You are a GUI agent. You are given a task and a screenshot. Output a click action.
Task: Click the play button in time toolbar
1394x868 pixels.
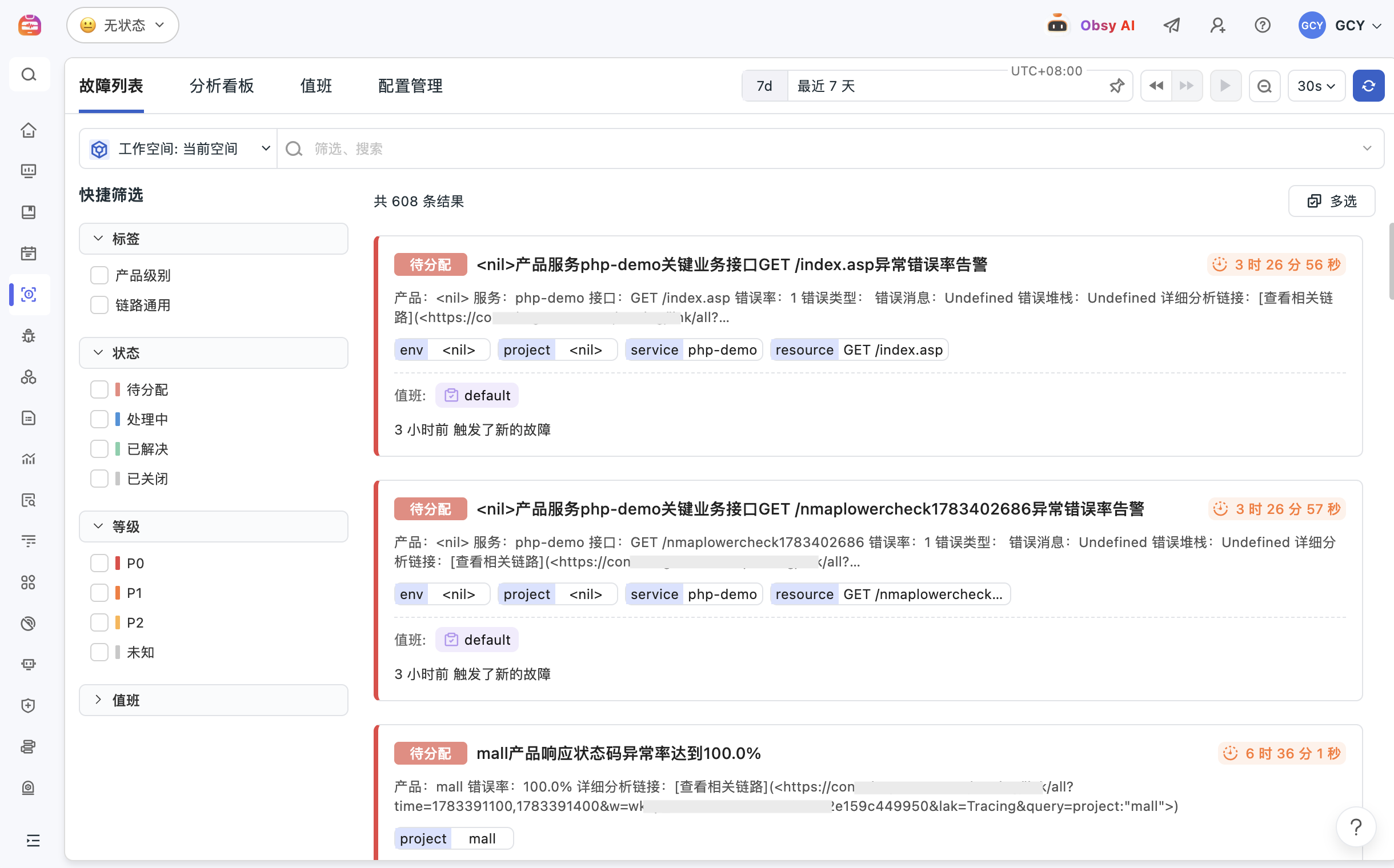tap(1225, 86)
